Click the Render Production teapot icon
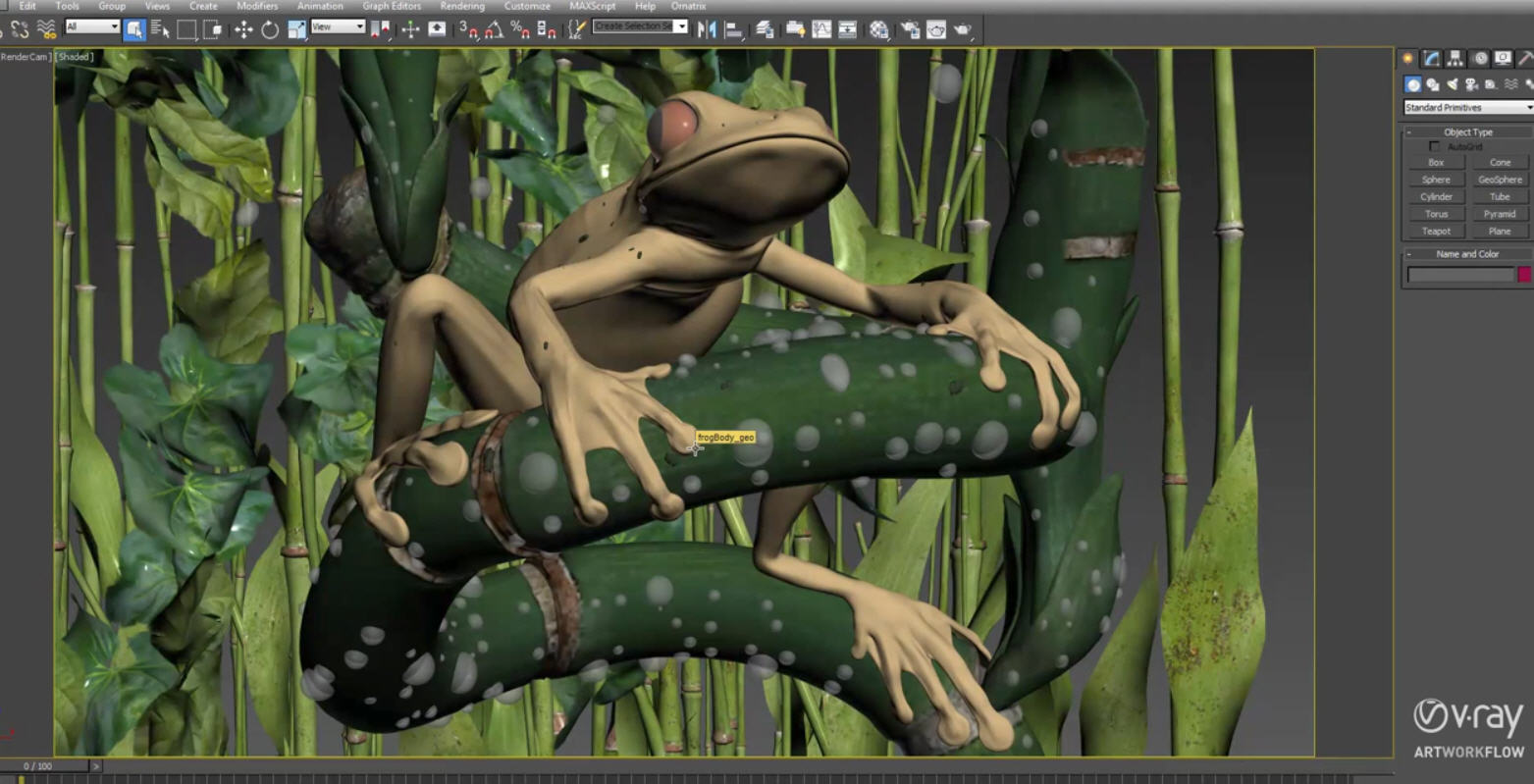1534x784 pixels. (x=963, y=29)
